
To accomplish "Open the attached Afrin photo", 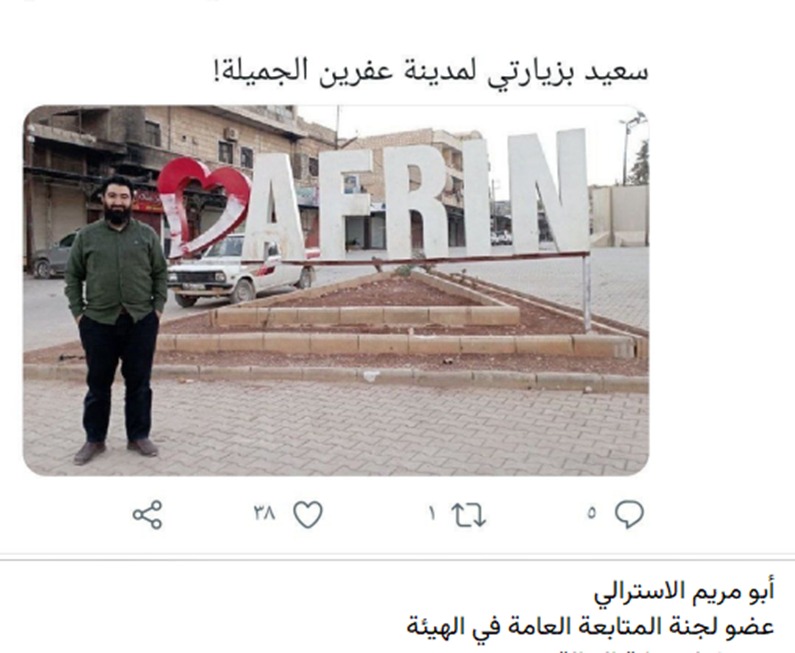I will pos(336,291).
